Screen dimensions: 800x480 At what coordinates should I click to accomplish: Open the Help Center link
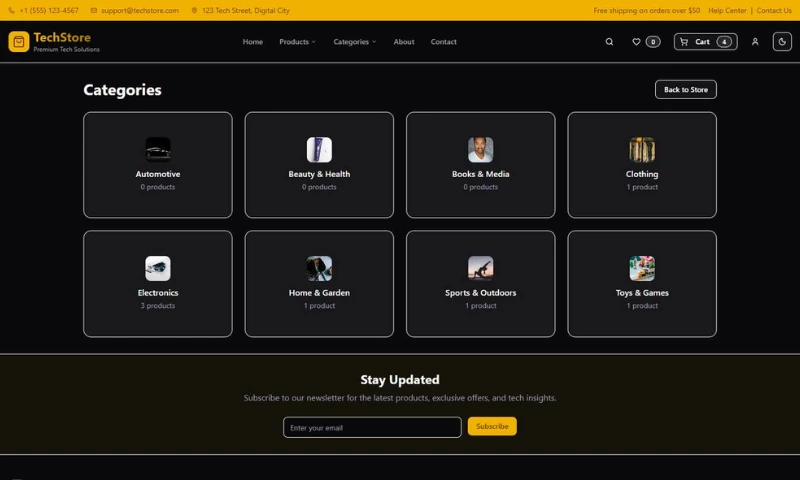click(727, 10)
